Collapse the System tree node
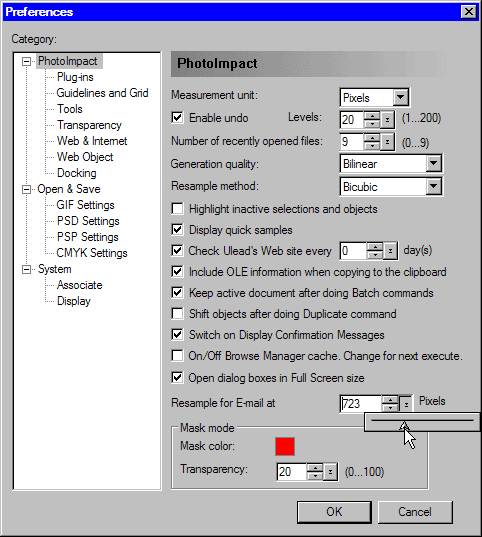This screenshot has height=537, width=482. click(26, 270)
